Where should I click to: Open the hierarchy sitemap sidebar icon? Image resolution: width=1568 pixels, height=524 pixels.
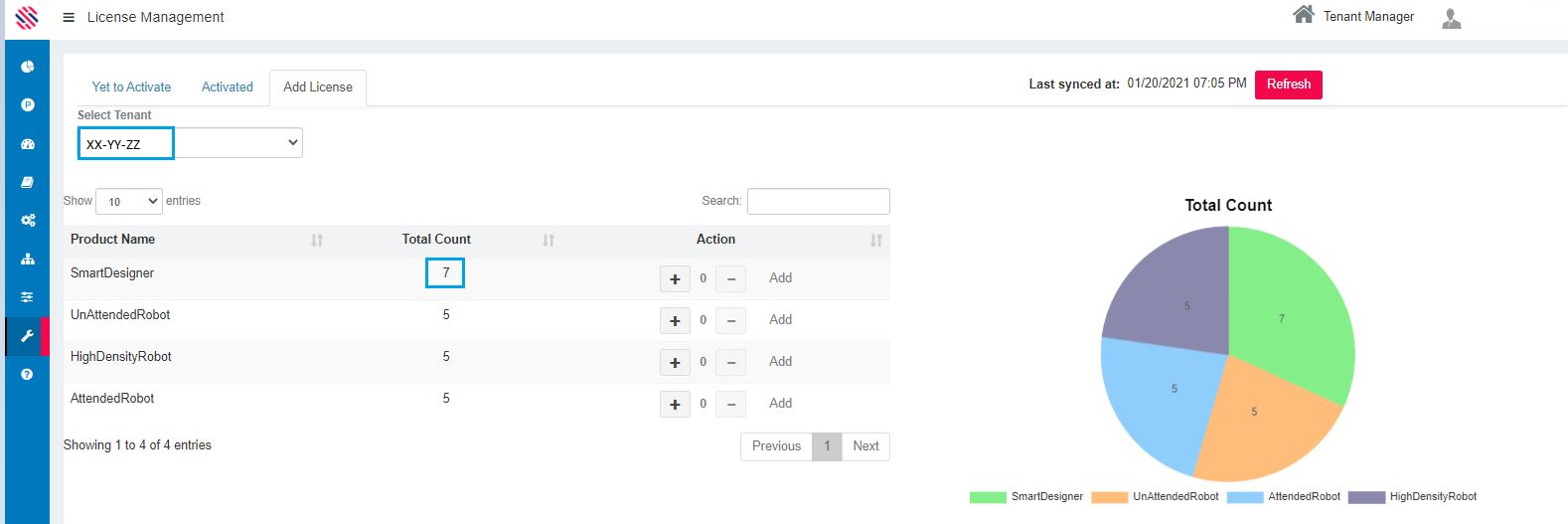(x=28, y=260)
